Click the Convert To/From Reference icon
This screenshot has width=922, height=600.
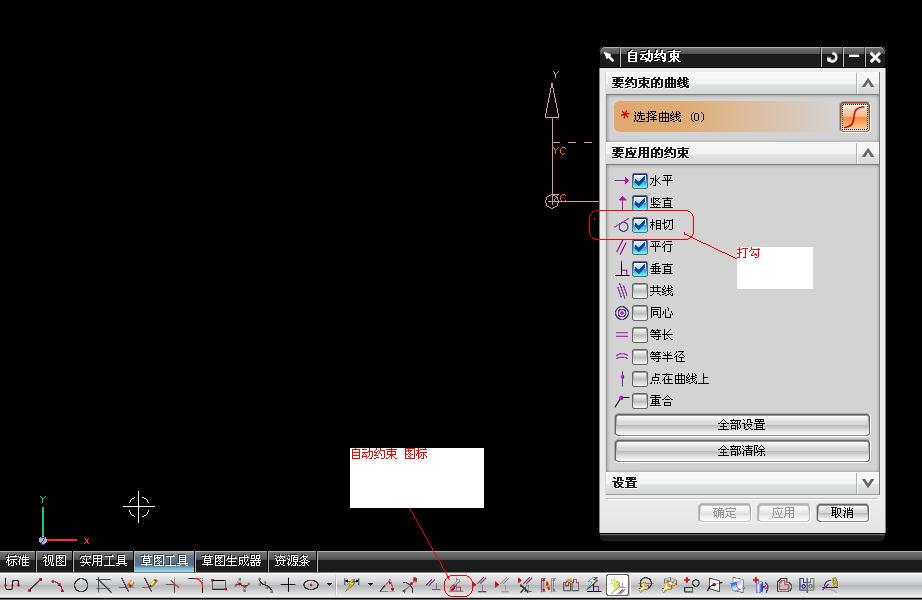pos(547,585)
